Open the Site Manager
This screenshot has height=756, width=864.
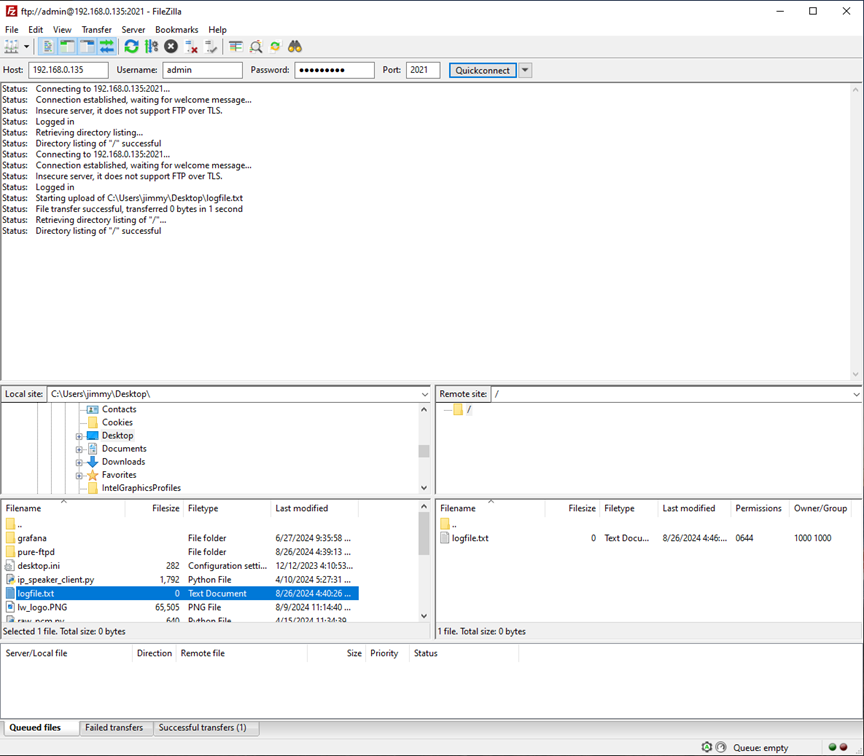click(11, 47)
